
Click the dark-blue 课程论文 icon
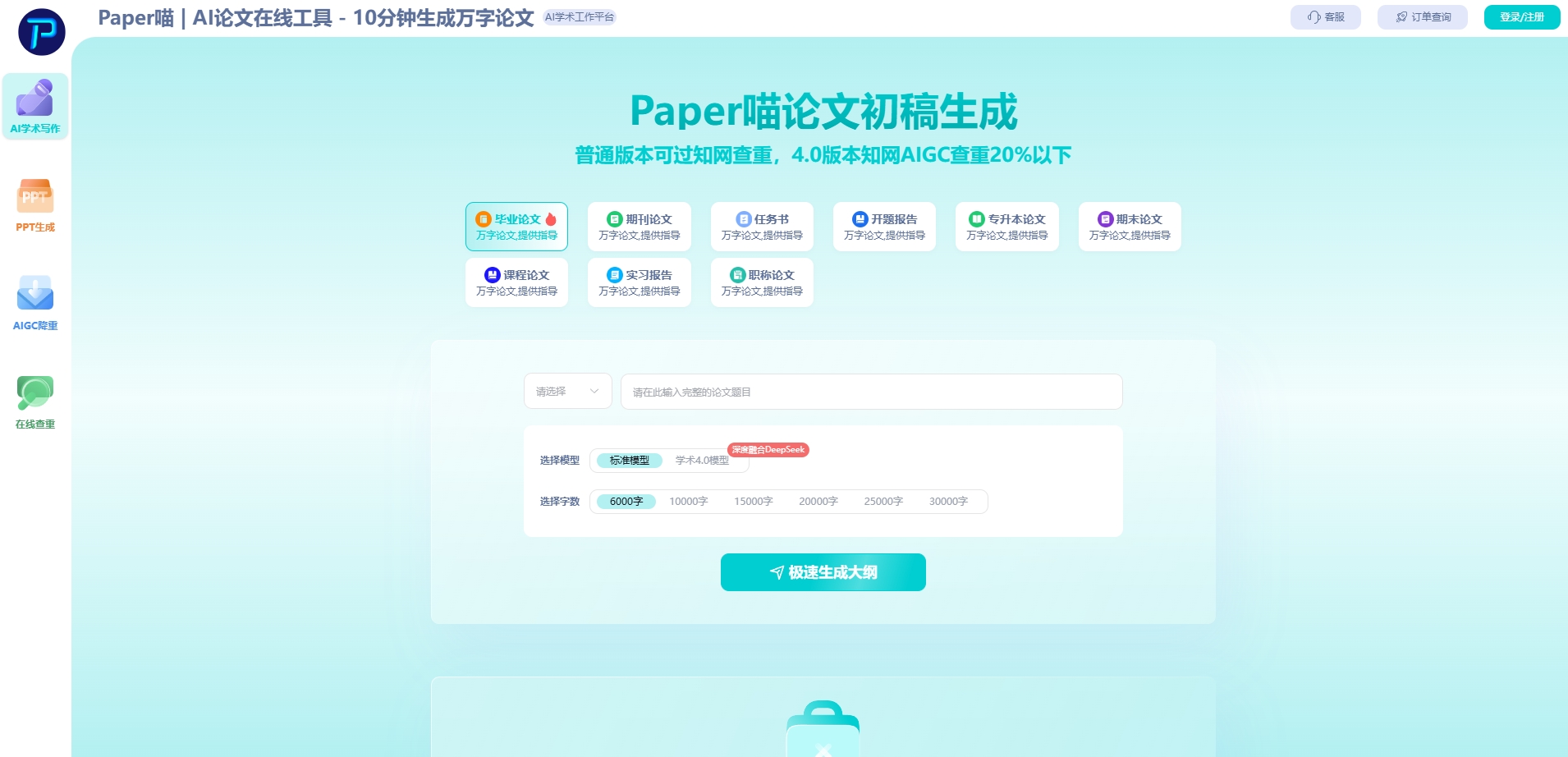[x=493, y=275]
